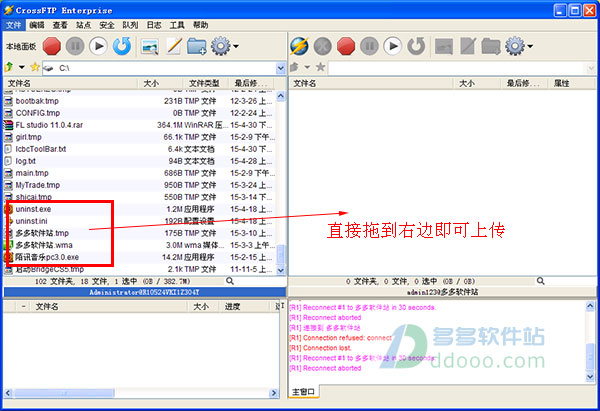Click the search magnifier in local status bar

(x=230, y=281)
